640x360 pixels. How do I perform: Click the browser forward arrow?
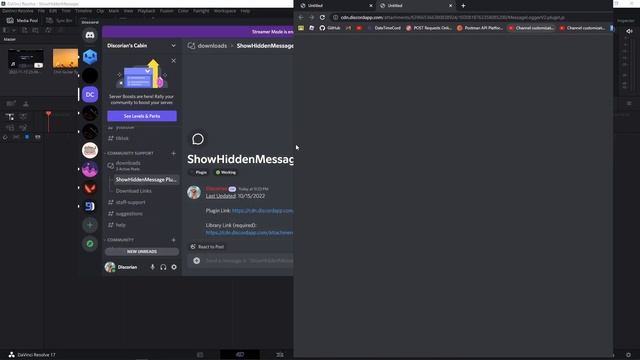[311, 18]
